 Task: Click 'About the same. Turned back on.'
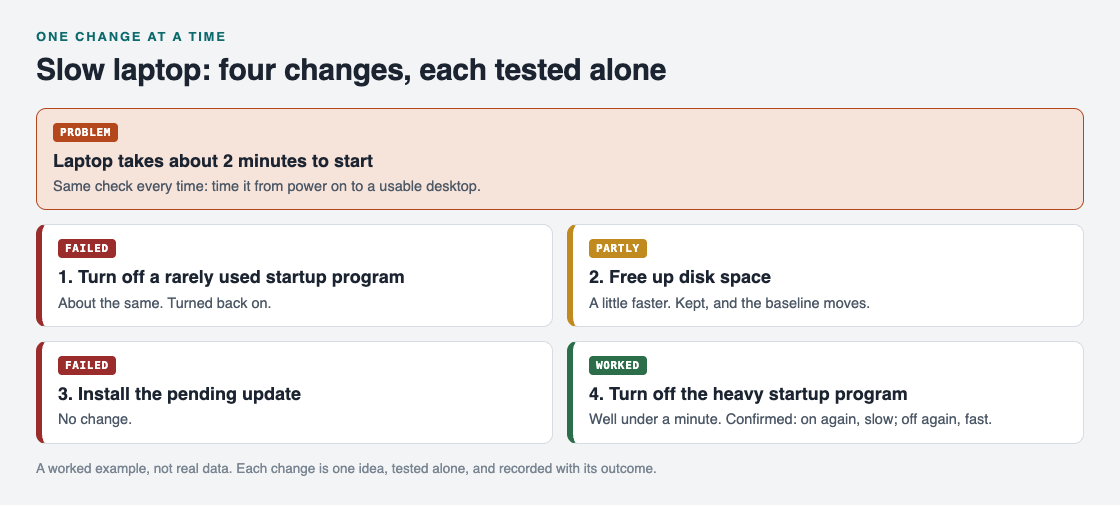(x=164, y=303)
